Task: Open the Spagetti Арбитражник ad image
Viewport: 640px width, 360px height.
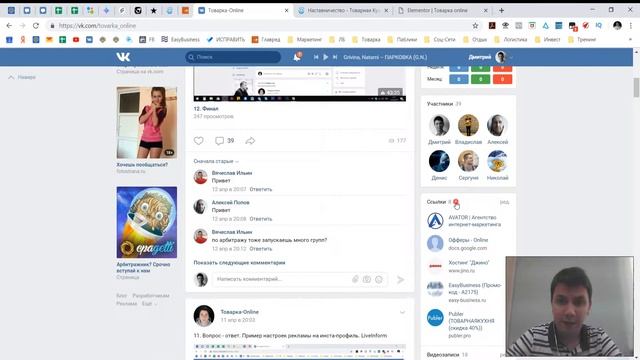Action: [147, 222]
